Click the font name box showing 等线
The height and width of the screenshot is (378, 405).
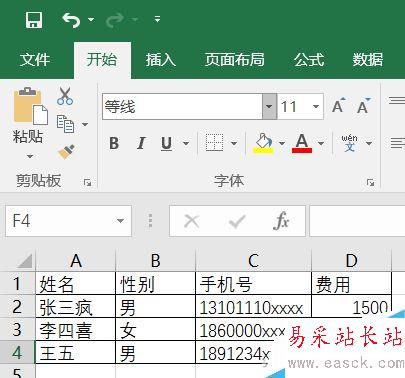[183, 107]
